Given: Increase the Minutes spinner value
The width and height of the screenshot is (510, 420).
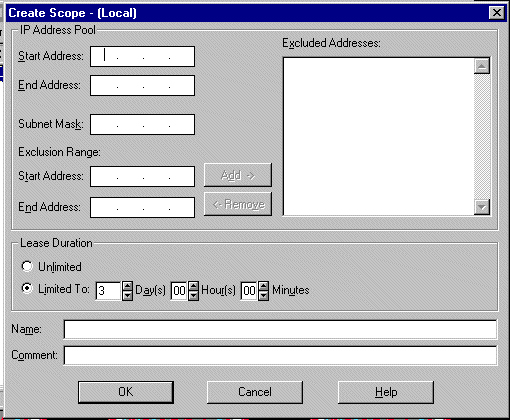Looking at the screenshot, I should (263, 286).
